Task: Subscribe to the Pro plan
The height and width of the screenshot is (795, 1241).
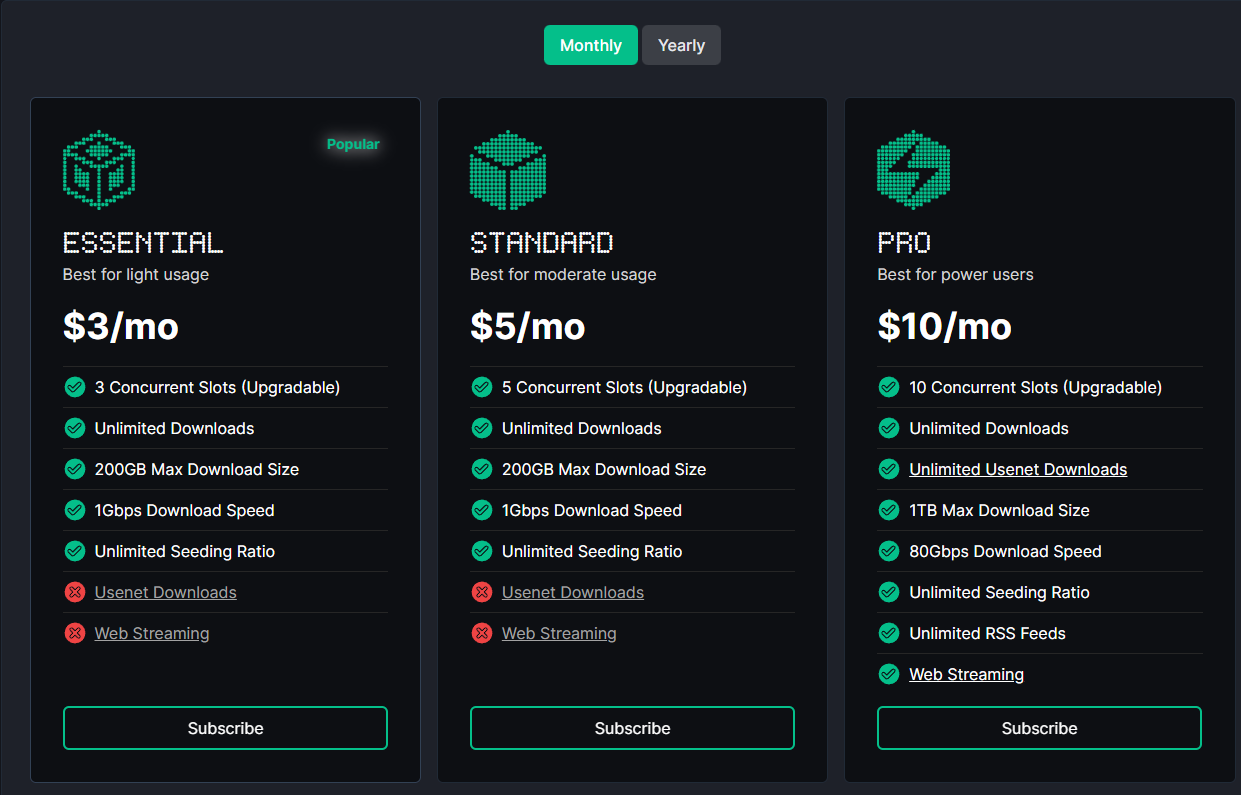Action: (x=1039, y=728)
